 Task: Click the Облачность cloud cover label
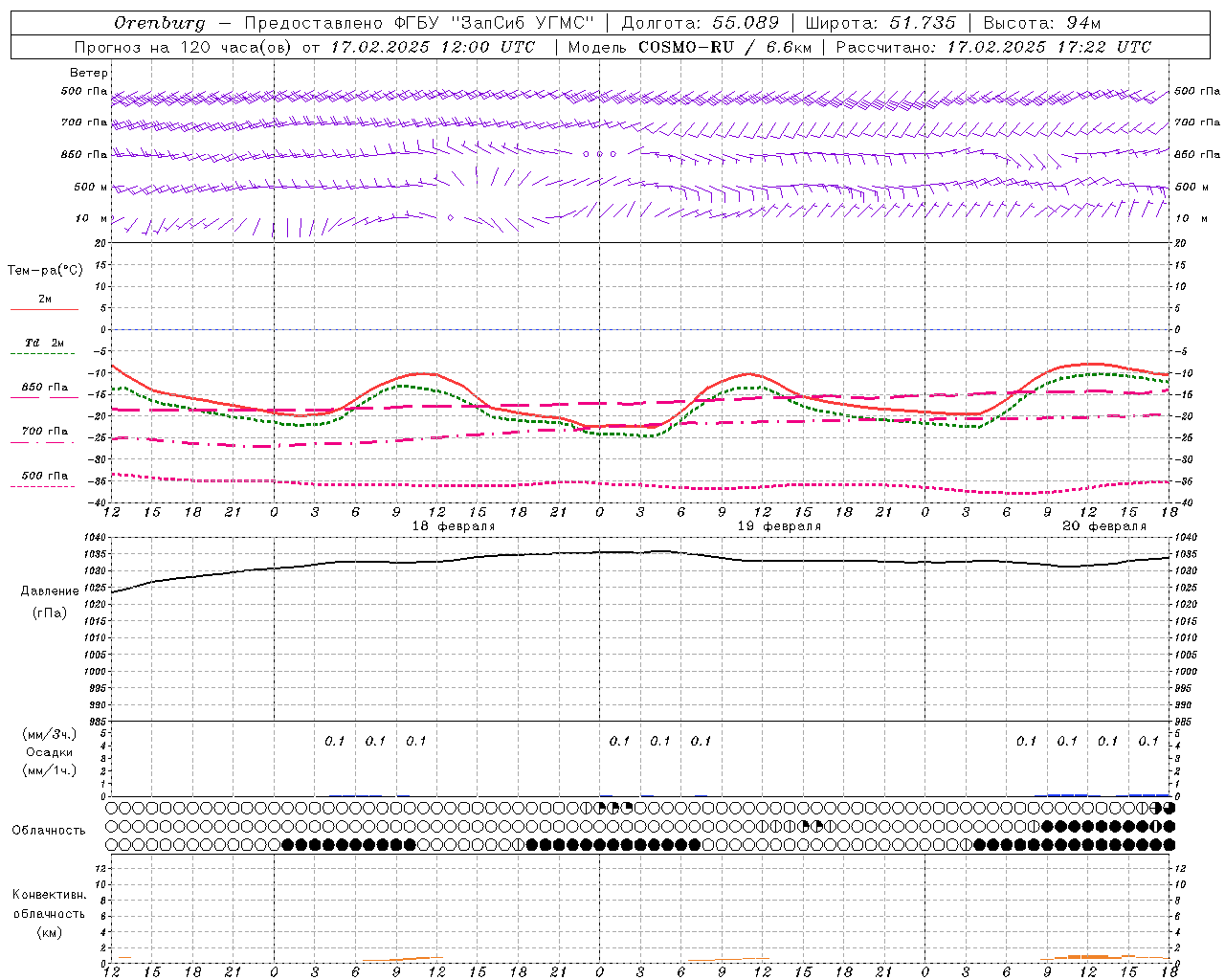point(49,831)
